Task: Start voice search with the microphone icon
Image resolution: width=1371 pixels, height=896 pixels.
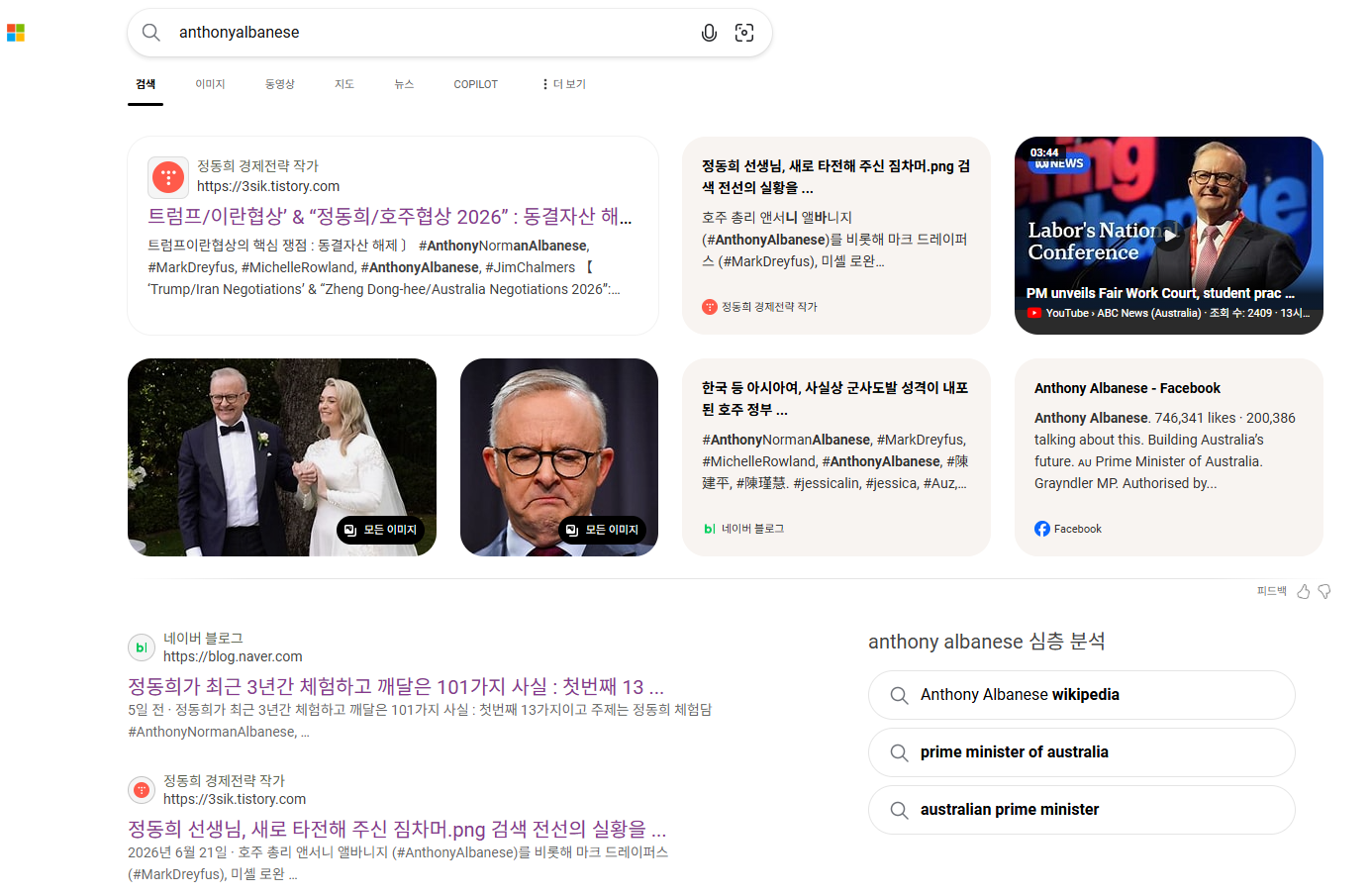Action: tap(709, 33)
